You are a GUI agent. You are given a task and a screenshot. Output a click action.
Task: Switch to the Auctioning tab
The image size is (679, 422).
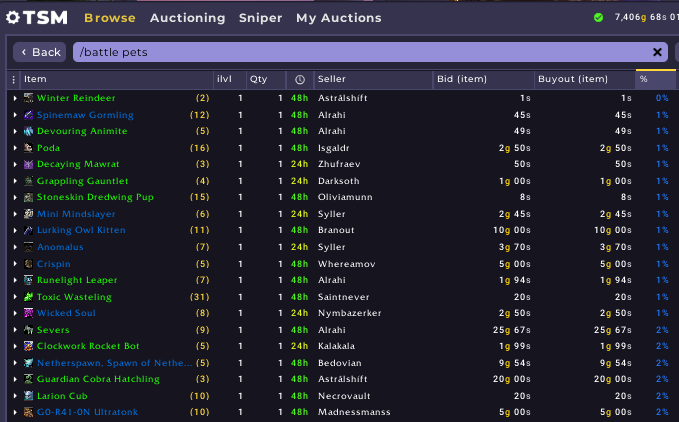click(188, 18)
